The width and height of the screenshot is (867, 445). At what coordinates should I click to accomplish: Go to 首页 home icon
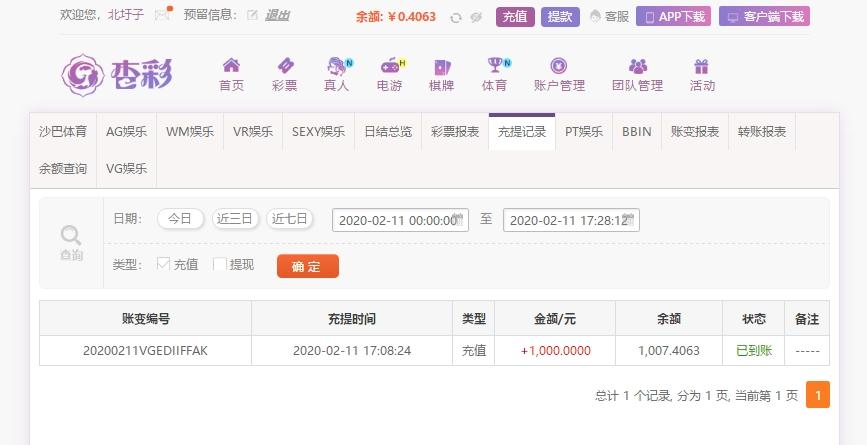pos(231,66)
